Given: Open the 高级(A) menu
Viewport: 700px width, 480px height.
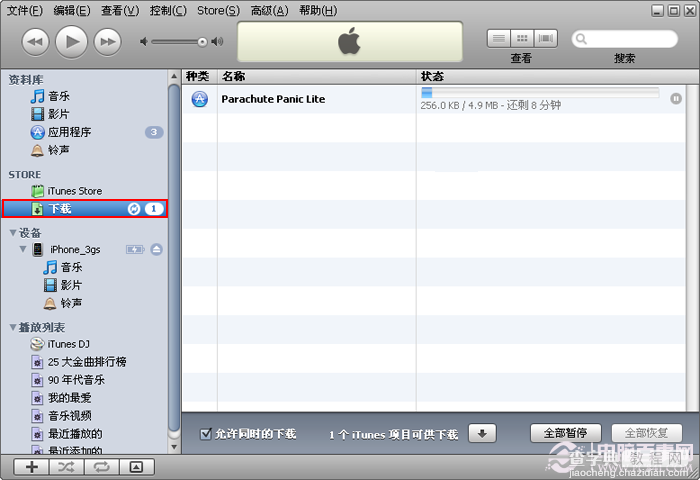Looking at the screenshot, I should 269,10.
